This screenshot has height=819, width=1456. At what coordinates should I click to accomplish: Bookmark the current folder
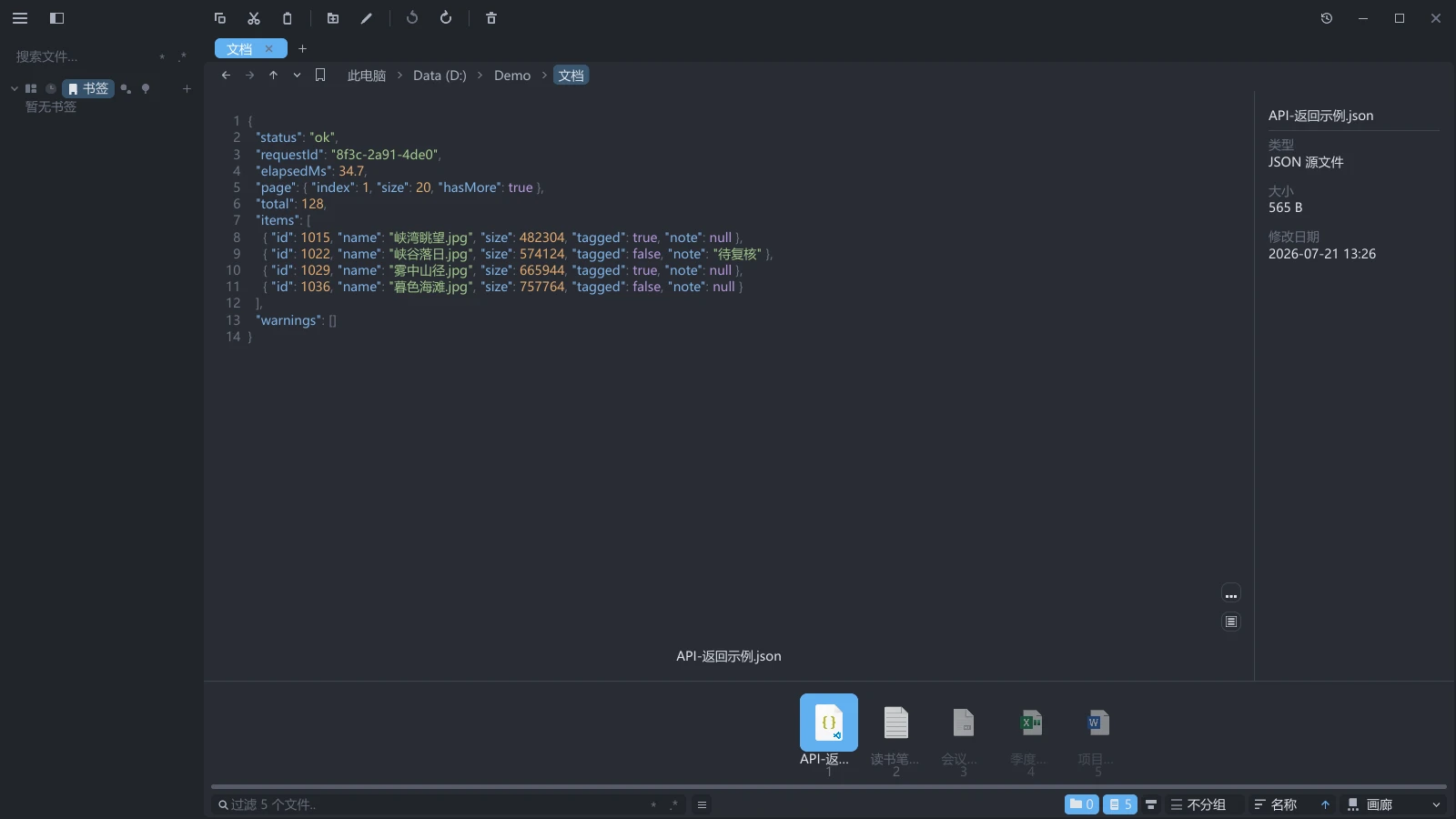320,76
